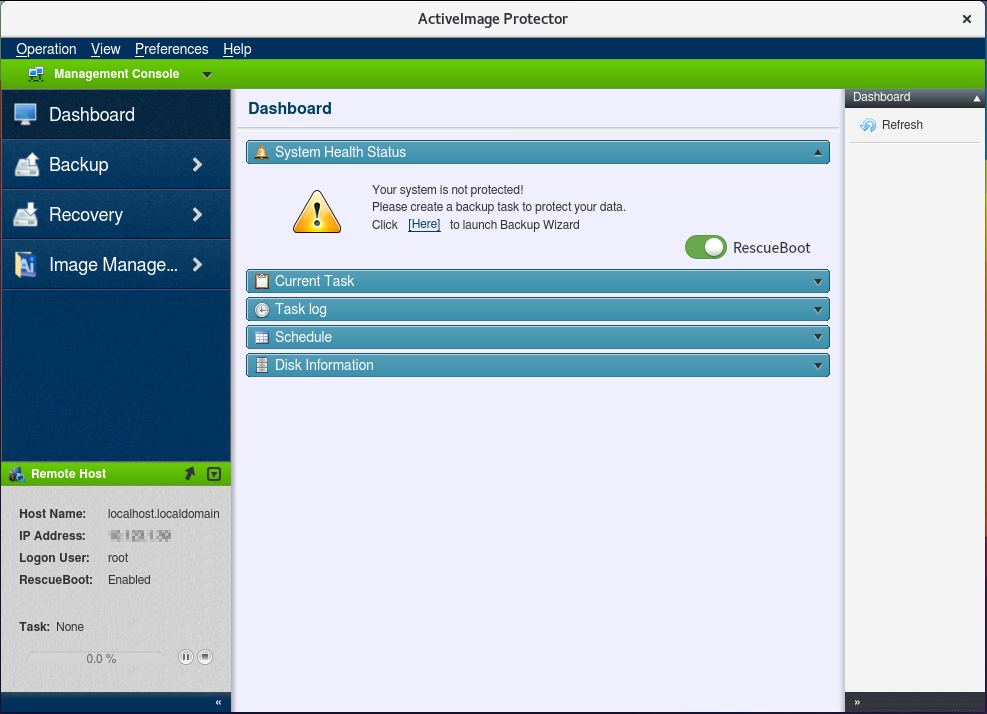Open the Preferences menu
987x714 pixels.
[171, 49]
